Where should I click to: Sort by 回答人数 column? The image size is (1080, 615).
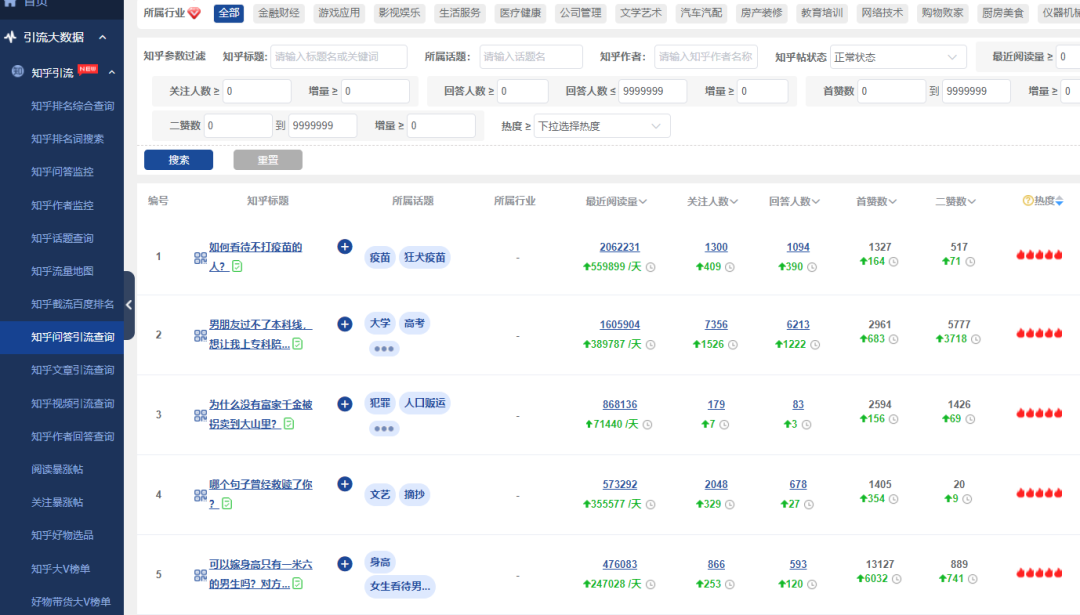[x=794, y=201]
